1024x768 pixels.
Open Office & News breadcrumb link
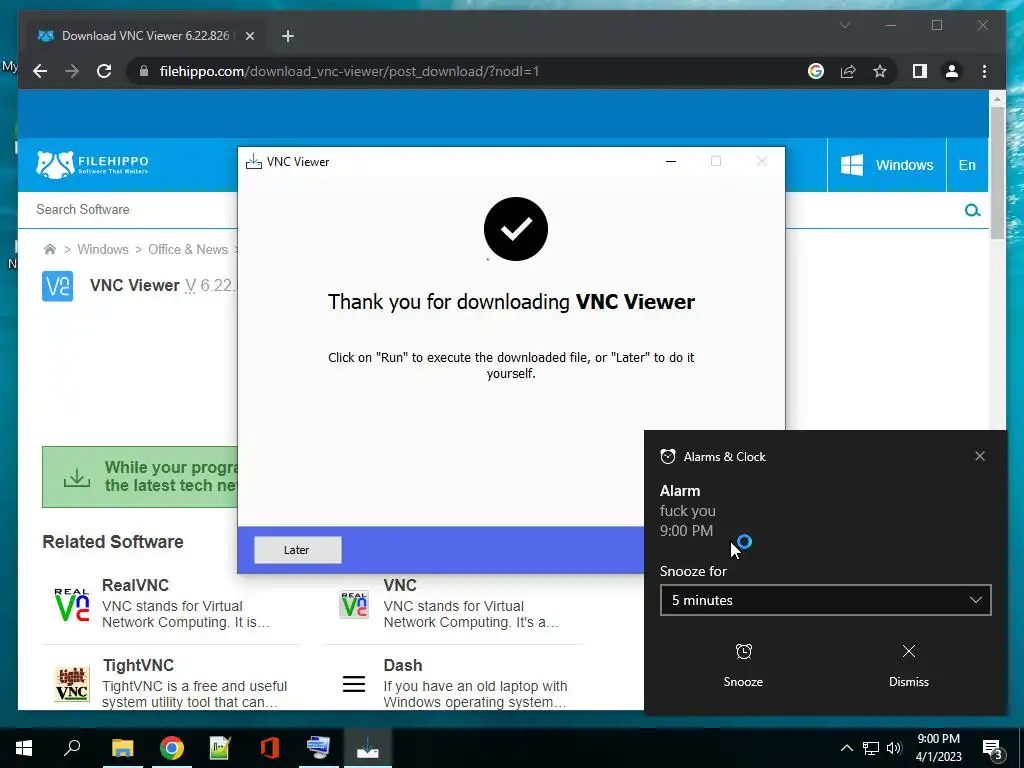[x=188, y=249]
